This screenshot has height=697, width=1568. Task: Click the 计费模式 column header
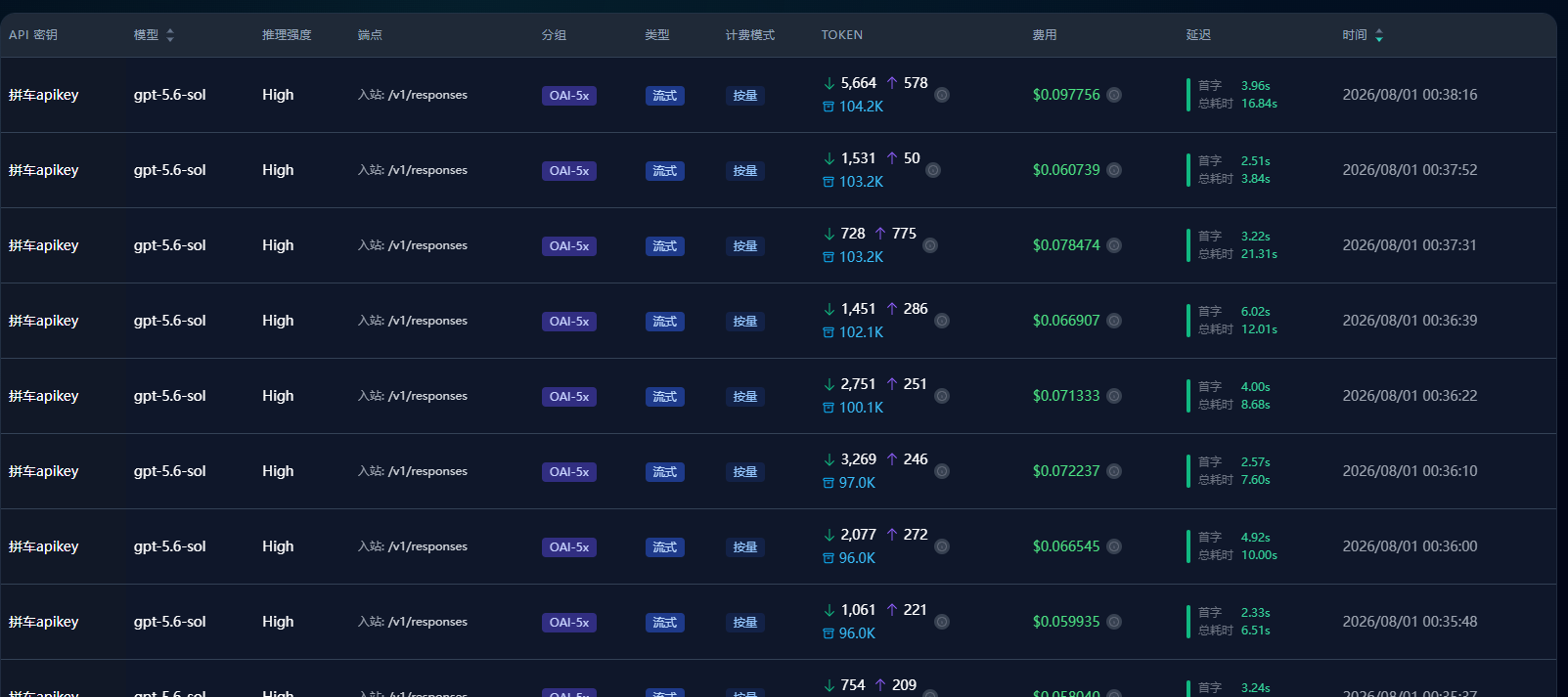pos(750,35)
